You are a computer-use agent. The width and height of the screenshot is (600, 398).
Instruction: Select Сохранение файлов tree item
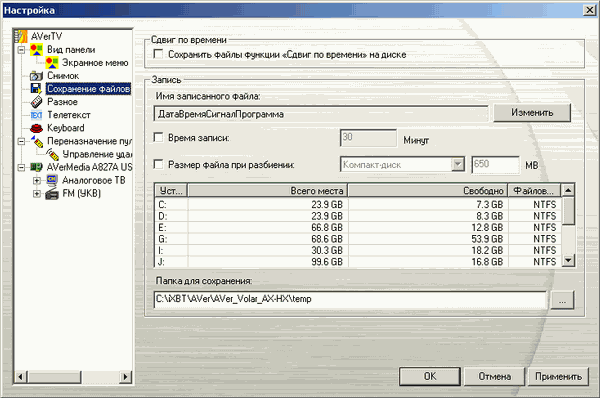pyautogui.click(x=88, y=89)
